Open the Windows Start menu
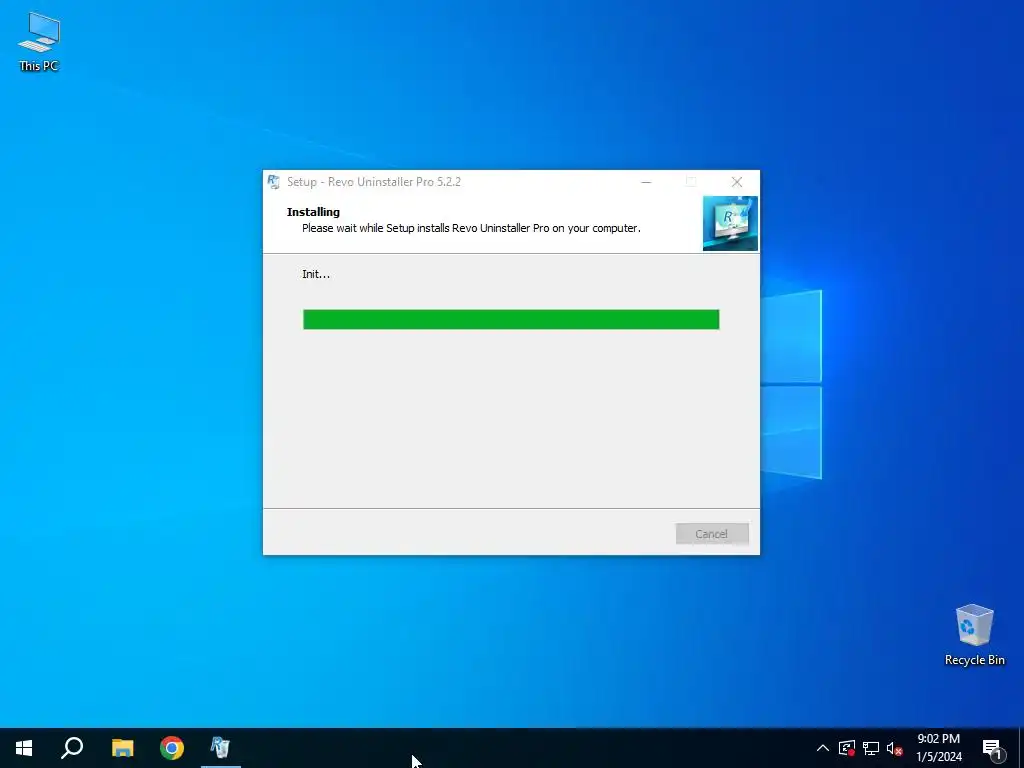The image size is (1024, 768). point(24,748)
